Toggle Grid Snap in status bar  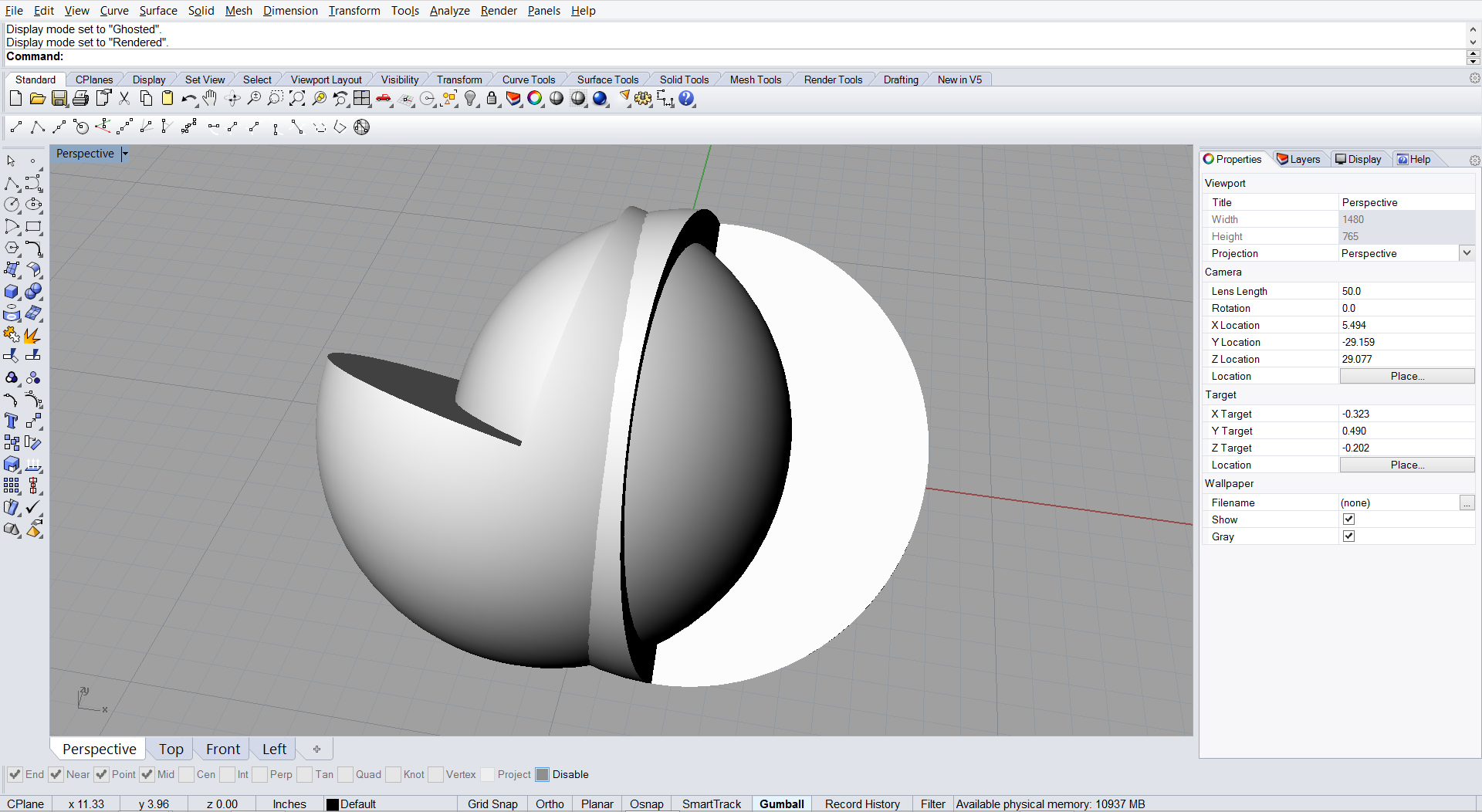pyautogui.click(x=492, y=804)
